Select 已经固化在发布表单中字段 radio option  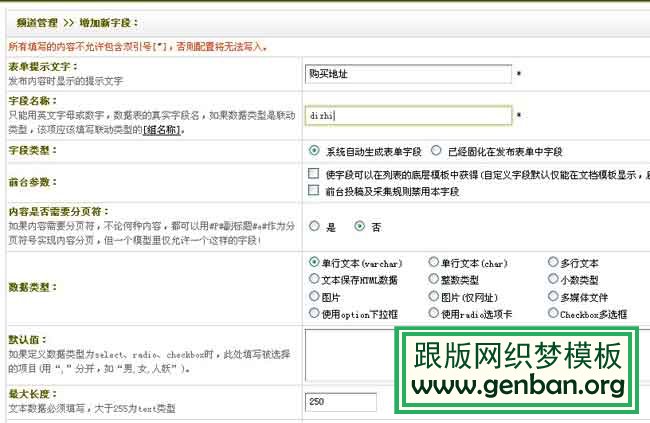coord(436,151)
